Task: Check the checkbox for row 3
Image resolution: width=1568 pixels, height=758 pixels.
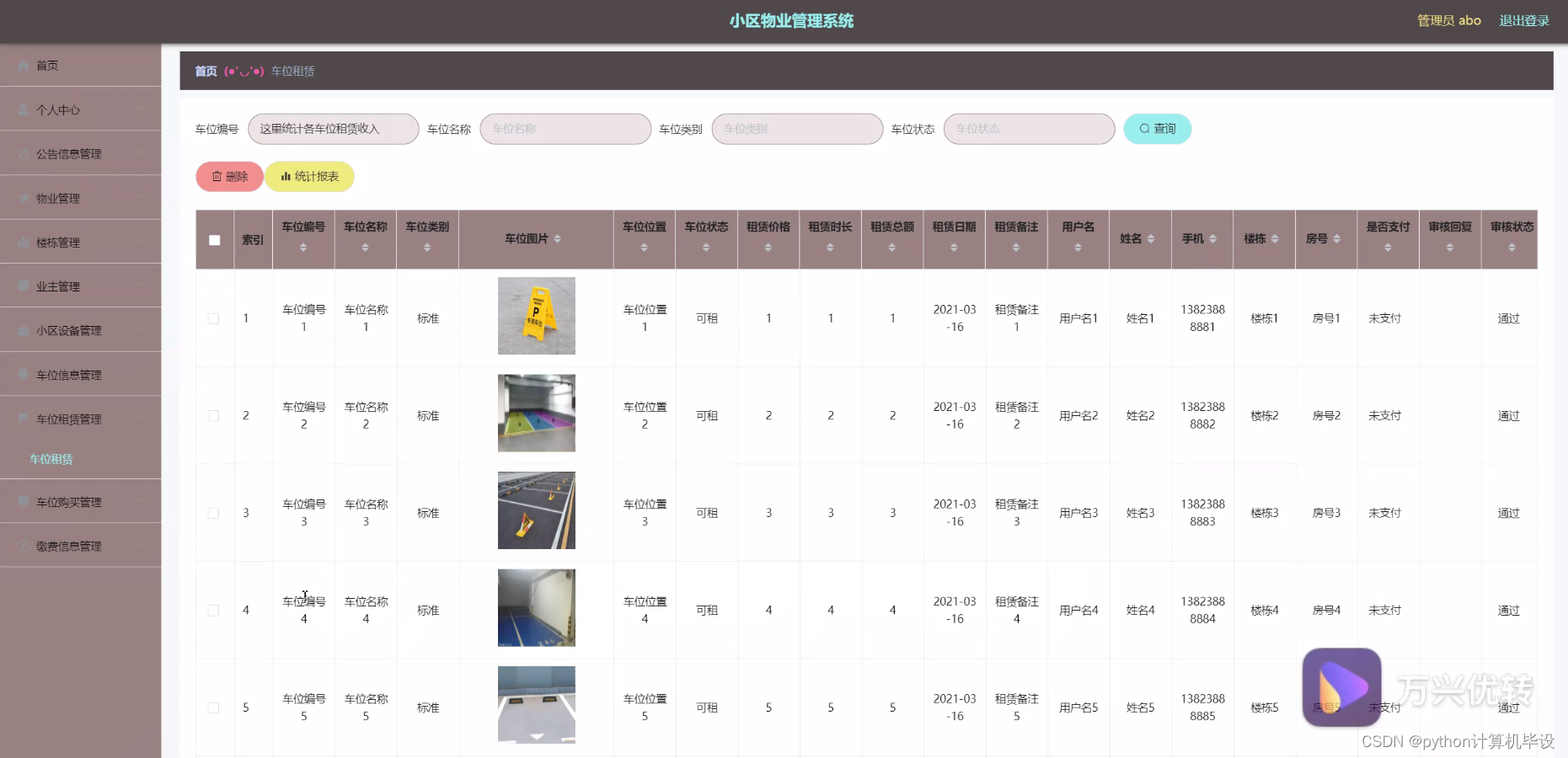Action: (214, 512)
